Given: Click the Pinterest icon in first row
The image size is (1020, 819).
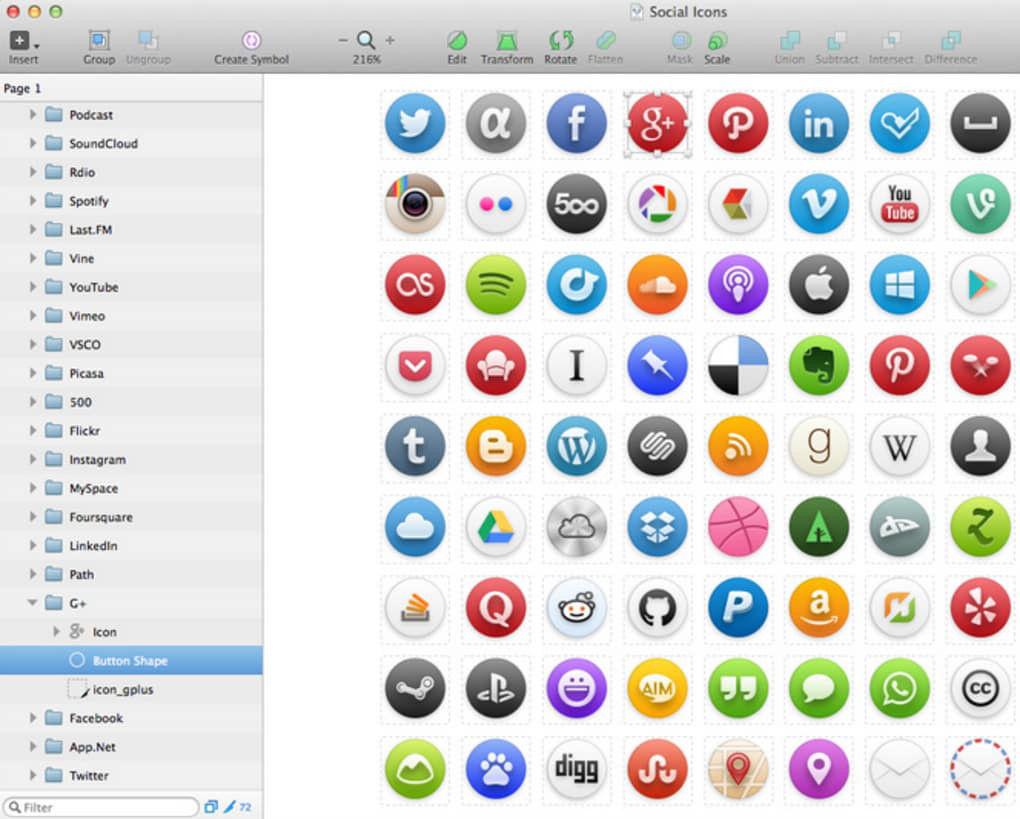Looking at the screenshot, I should click(x=738, y=123).
